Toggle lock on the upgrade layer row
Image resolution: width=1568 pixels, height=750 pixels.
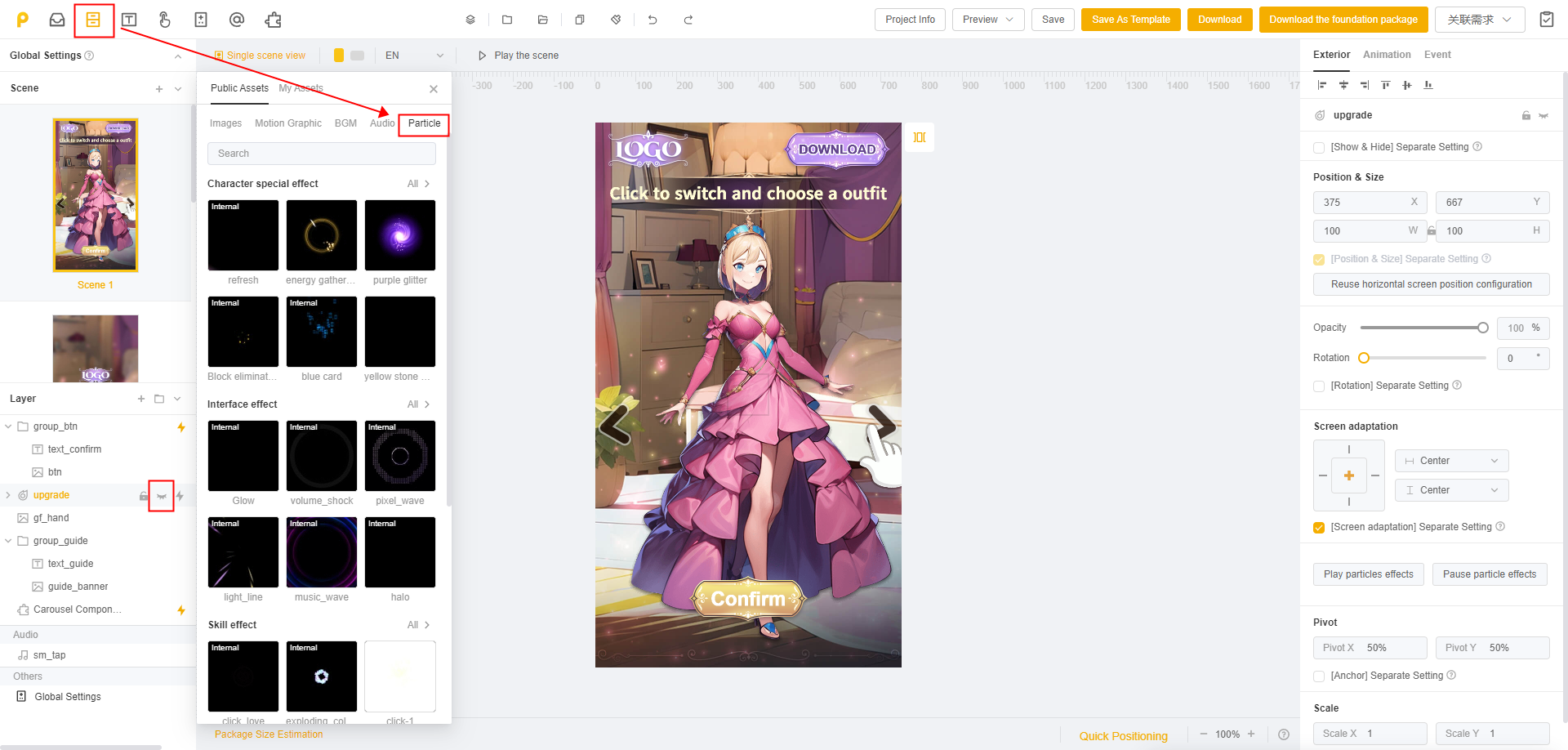(144, 496)
